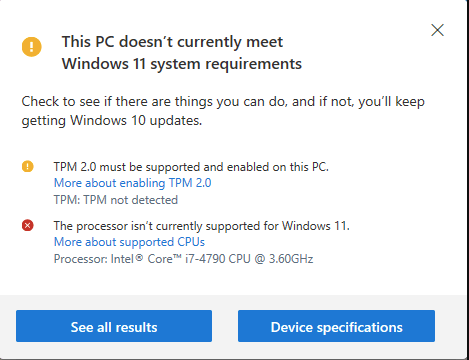Open More about supported CPUs link
This screenshot has width=469, height=360.
point(129,242)
